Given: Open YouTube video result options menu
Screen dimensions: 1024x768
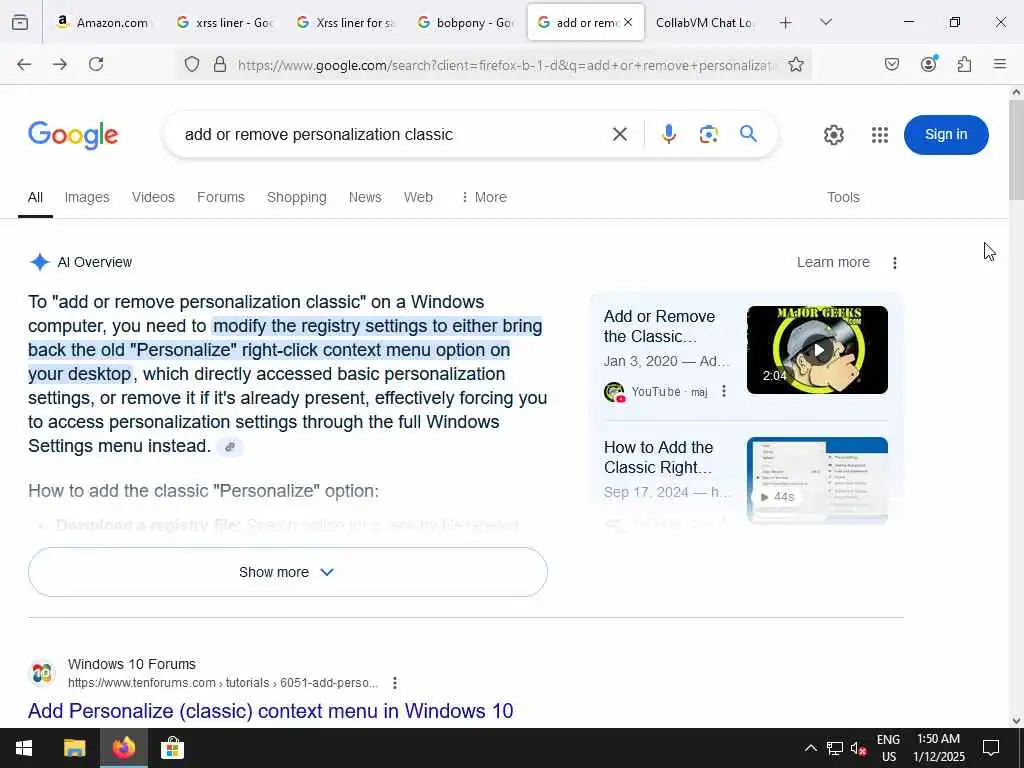Looking at the screenshot, I should pos(724,391).
